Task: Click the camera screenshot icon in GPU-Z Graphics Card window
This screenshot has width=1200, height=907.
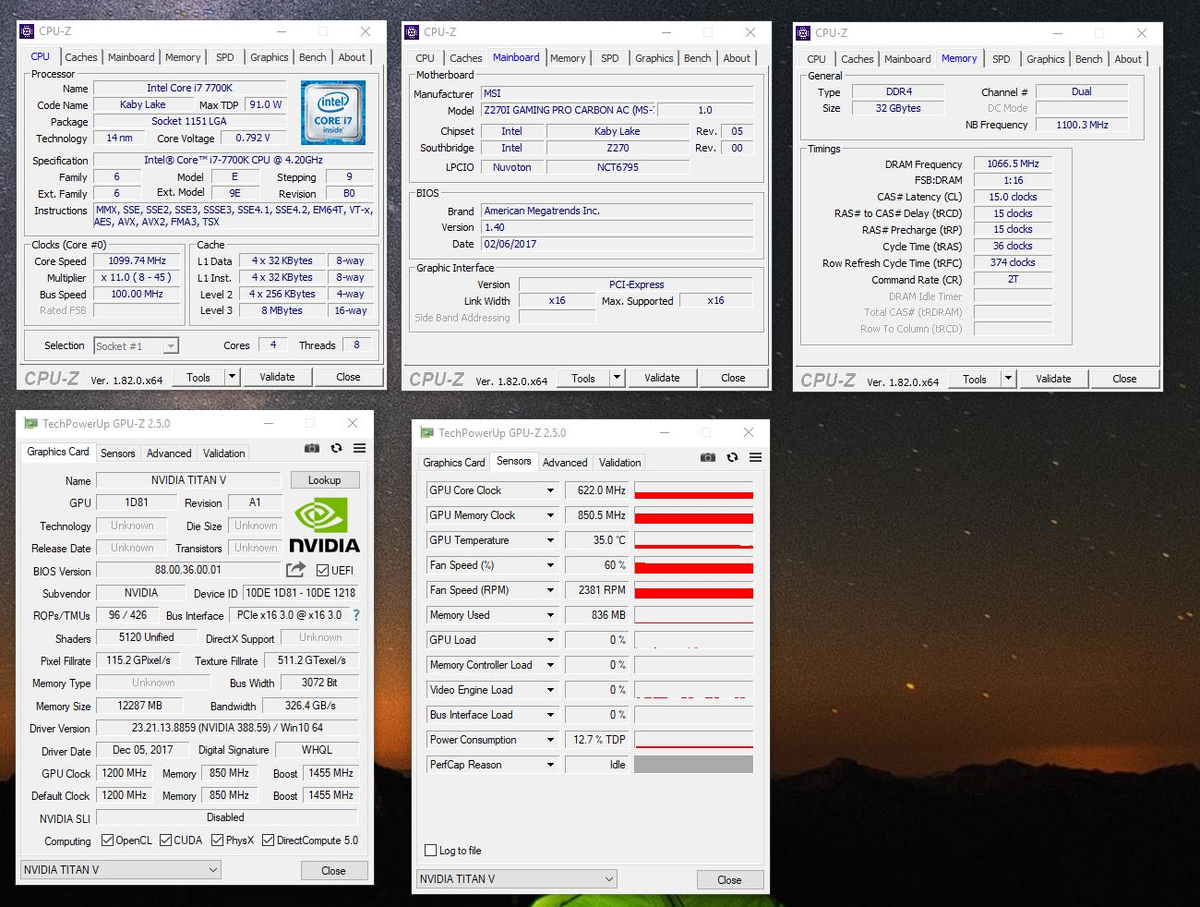Action: coord(312,449)
